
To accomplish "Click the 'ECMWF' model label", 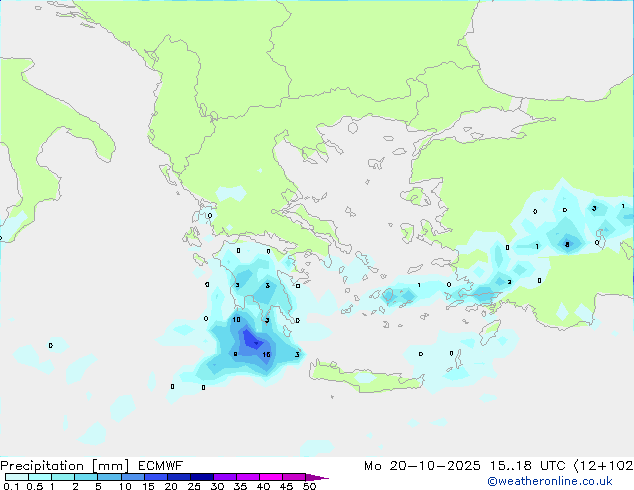I will (x=161, y=466).
